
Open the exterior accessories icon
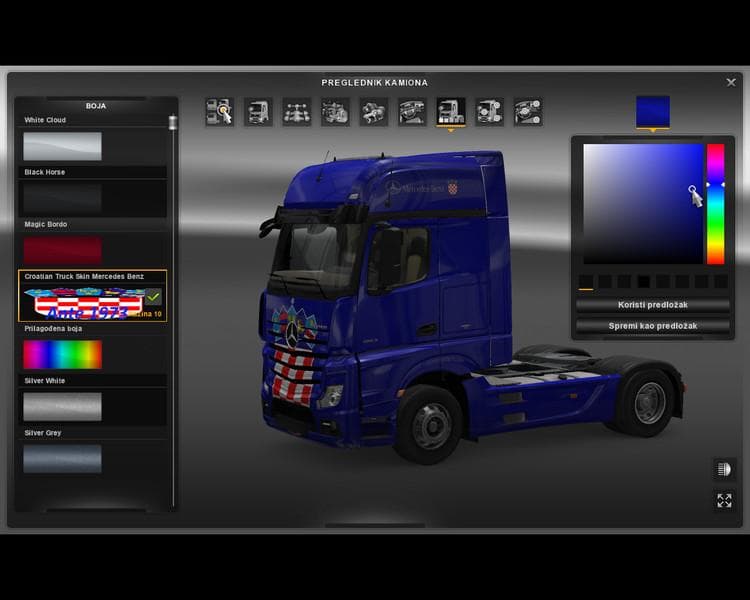pyautogui.click(x=489, y=111)
